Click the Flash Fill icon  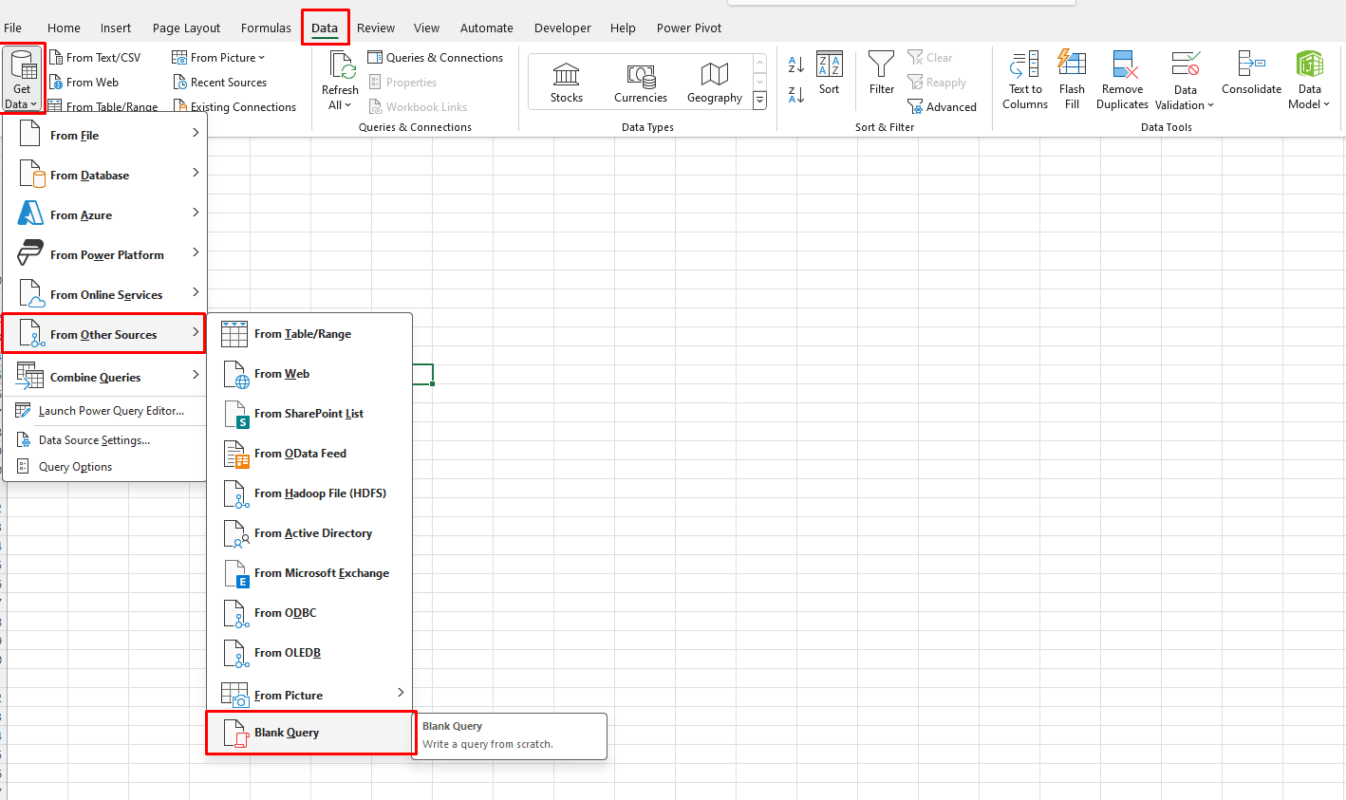tap(1072, 64)
